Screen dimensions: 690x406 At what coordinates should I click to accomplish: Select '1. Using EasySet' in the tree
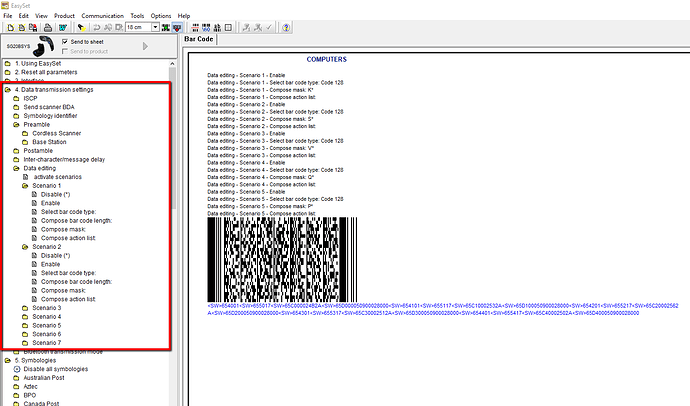[38, 63]
